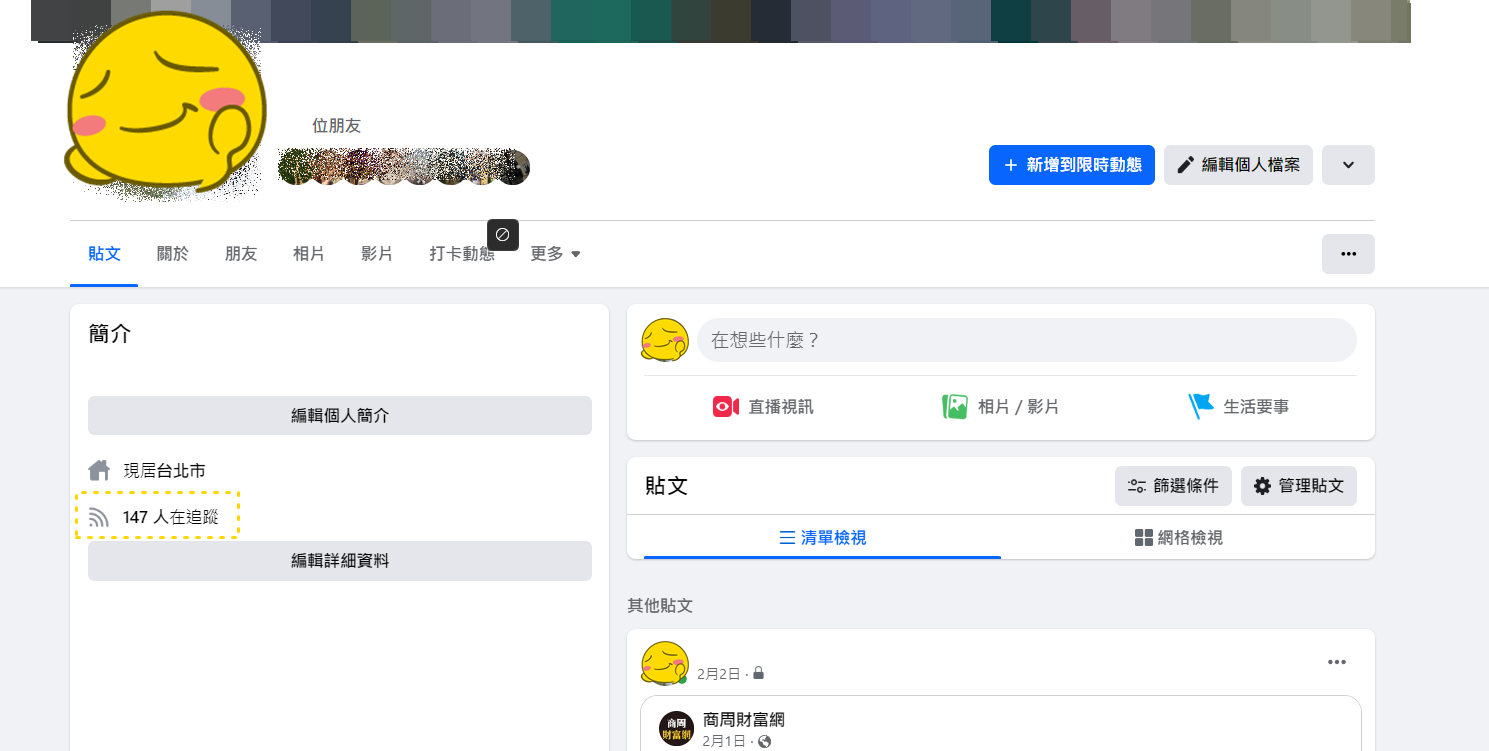The height and width of the screenshot is (751, 1489).
Task: Open 篩選條件 post filters
Action: 1174,486
